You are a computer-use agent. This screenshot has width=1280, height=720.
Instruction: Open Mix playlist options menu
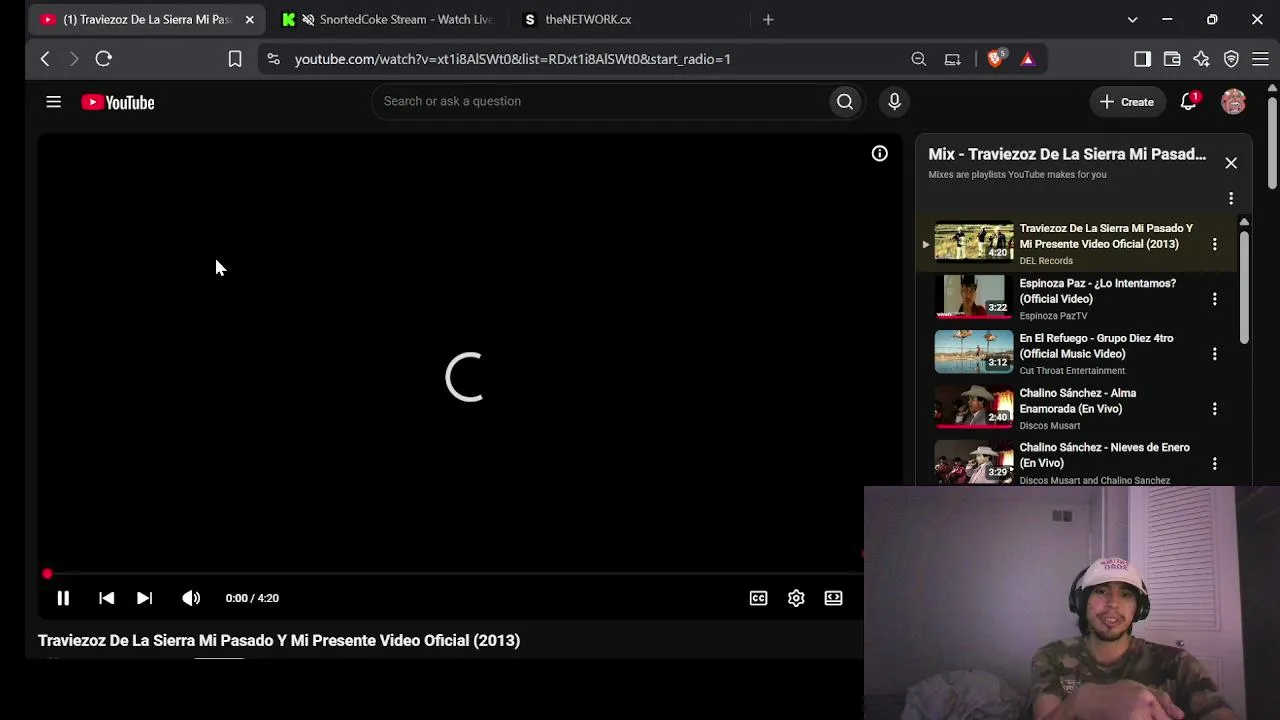point(1231,198)
